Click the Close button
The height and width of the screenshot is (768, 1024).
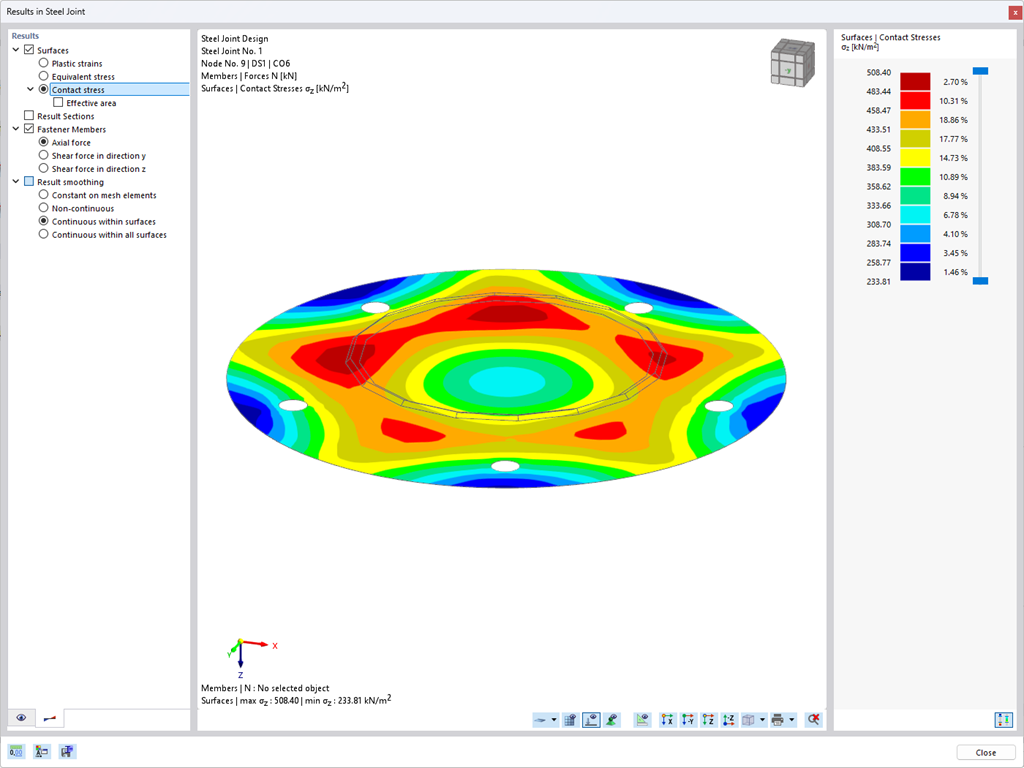click(x=986, y=751)
